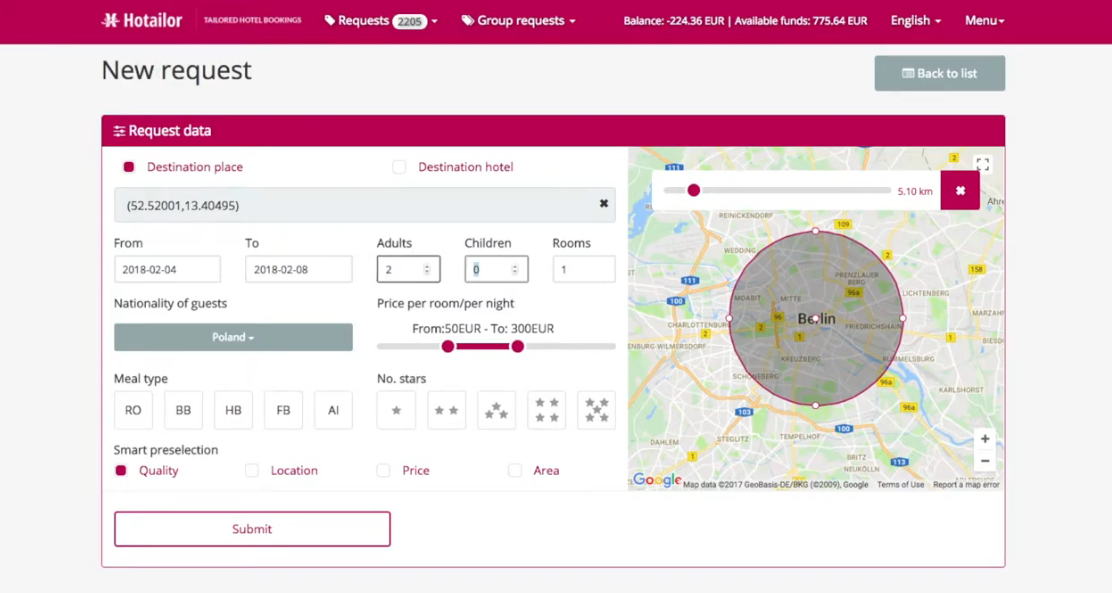Toggle the Price smart preselection
1112x593 pixels.
pyautogui.click(x=383, y=470)
